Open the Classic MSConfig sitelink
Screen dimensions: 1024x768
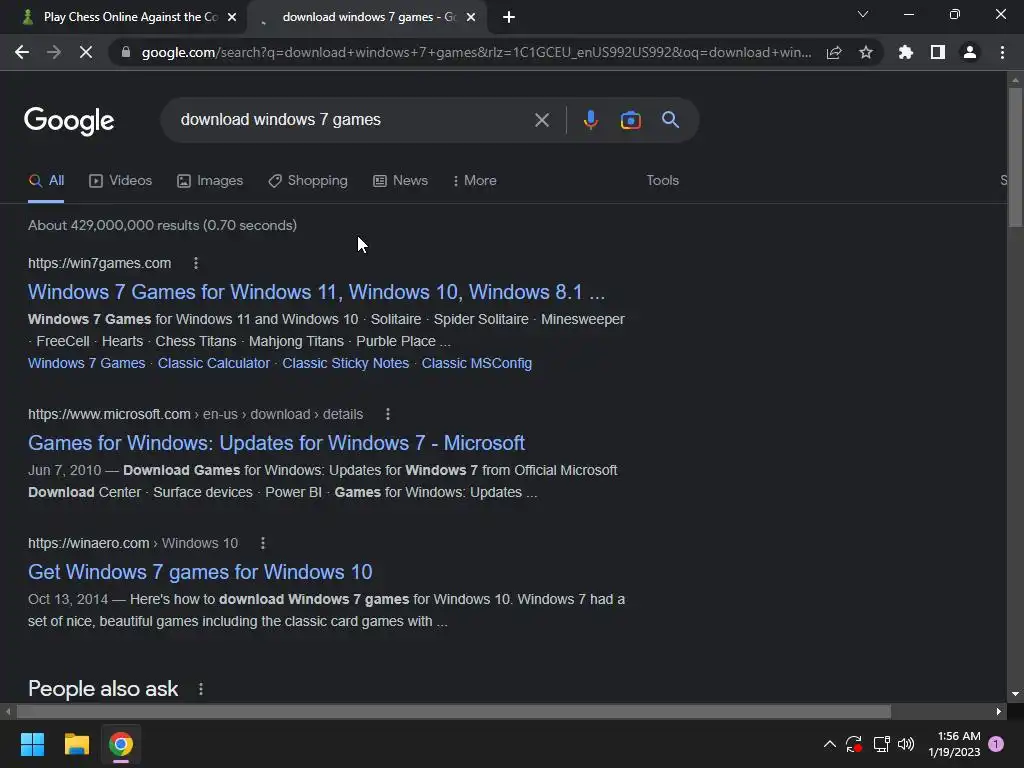pyautogui.click(x=476, y=363)
